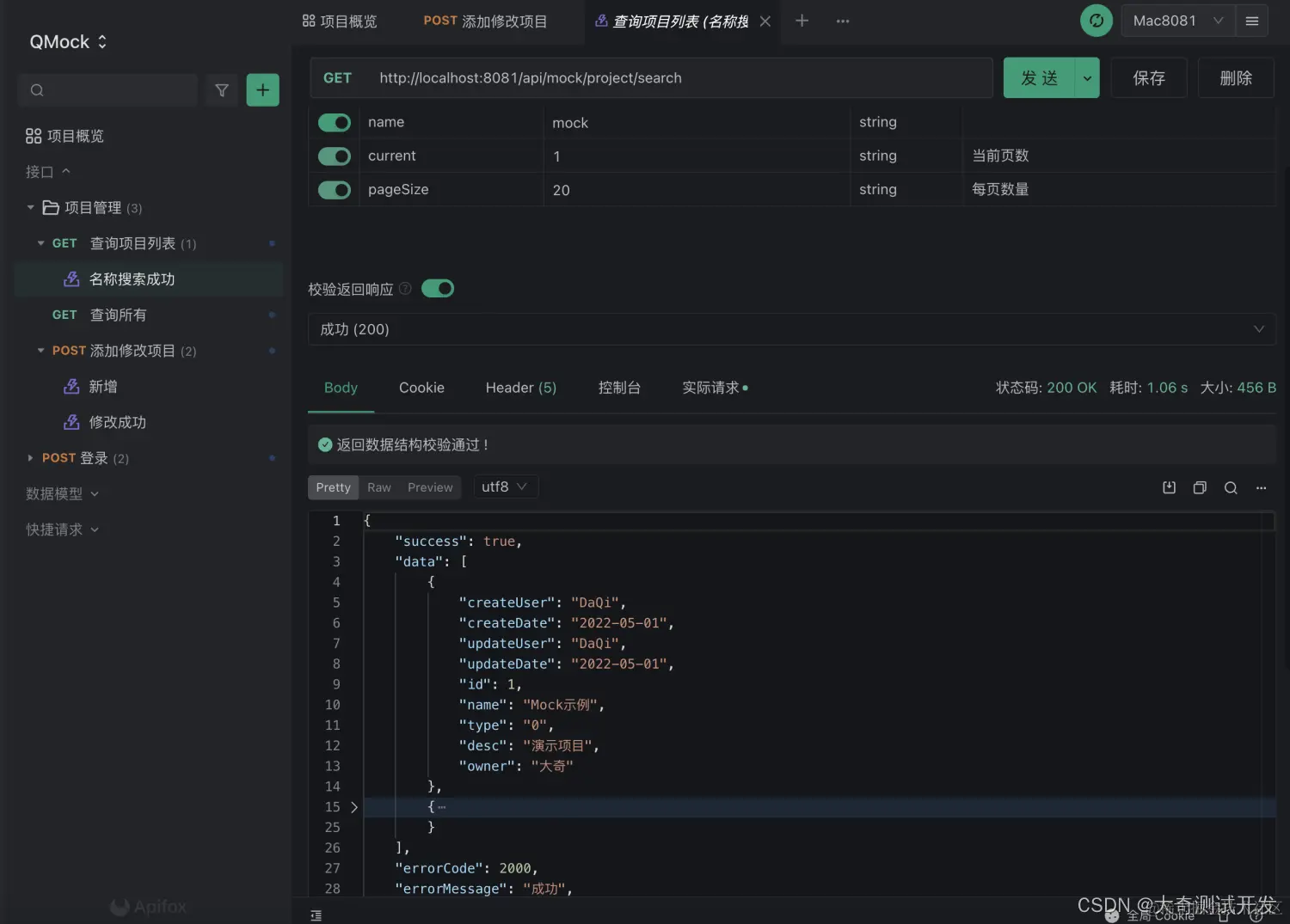The image size is (1290, 924).
Task: Select the Body response tab
Action: click(x=341, y=388)
